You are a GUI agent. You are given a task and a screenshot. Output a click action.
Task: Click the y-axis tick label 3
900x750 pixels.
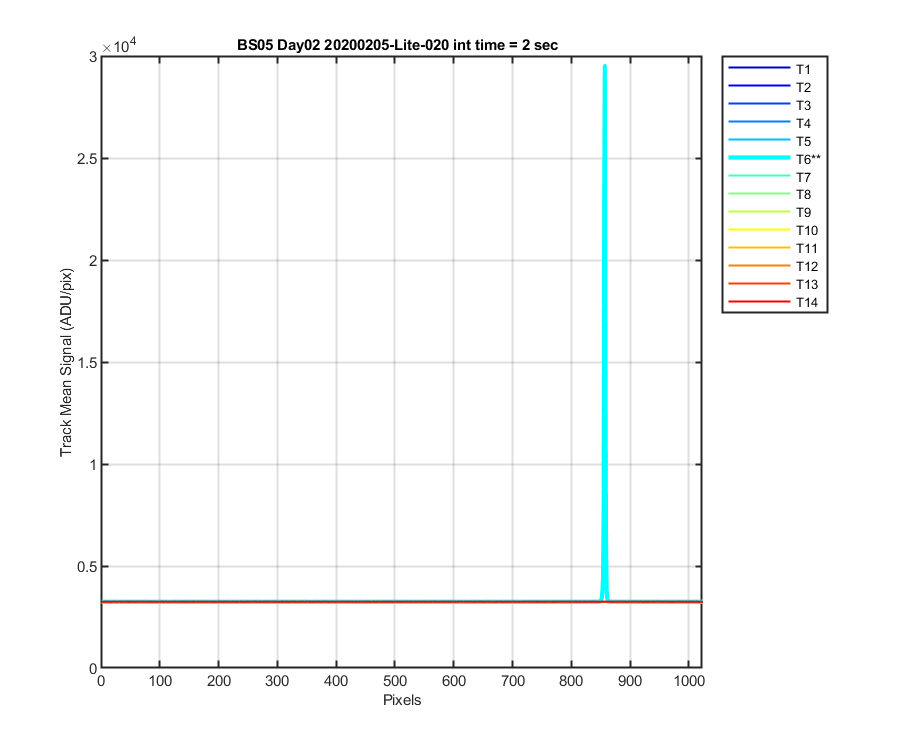93,57
